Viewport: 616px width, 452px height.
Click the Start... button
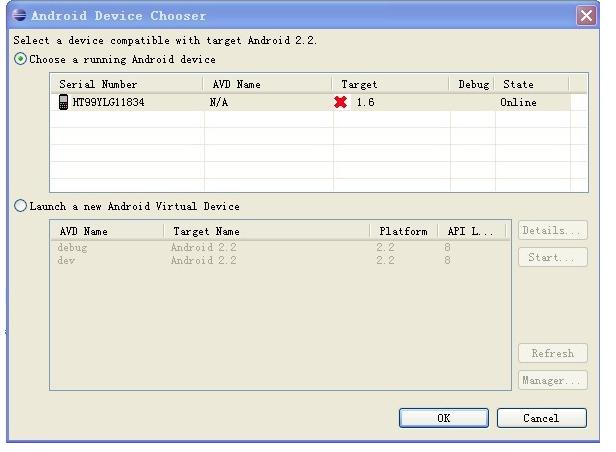553,257
